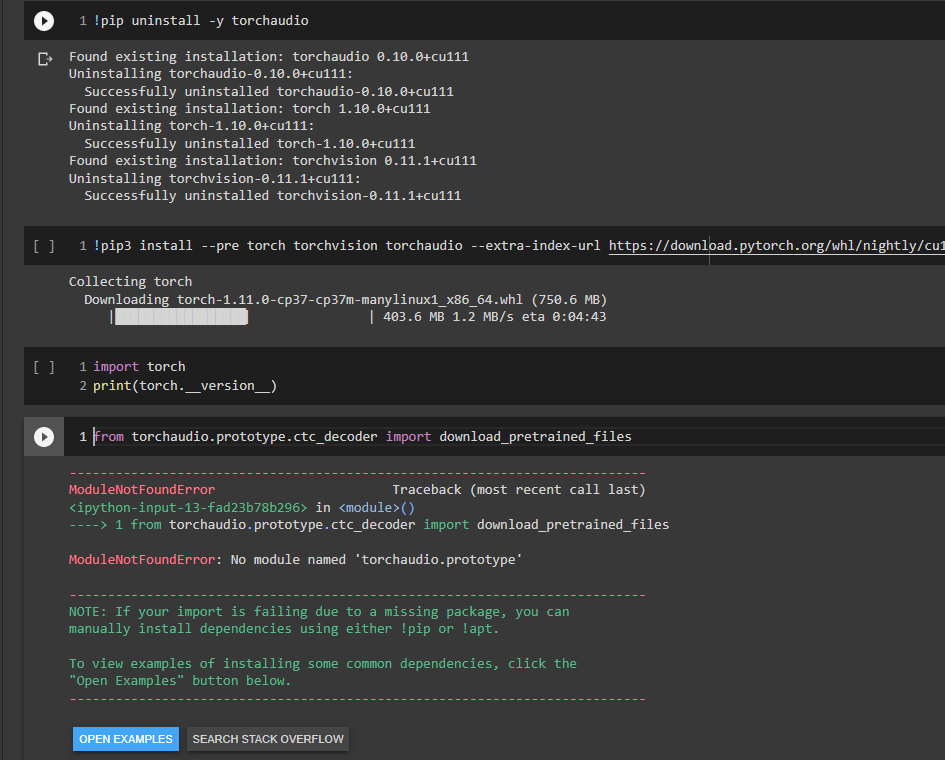
Task: Click "Uninstalling torchaudio-0.10.0+cu111:" output line
Action: [x=211, y=74]
